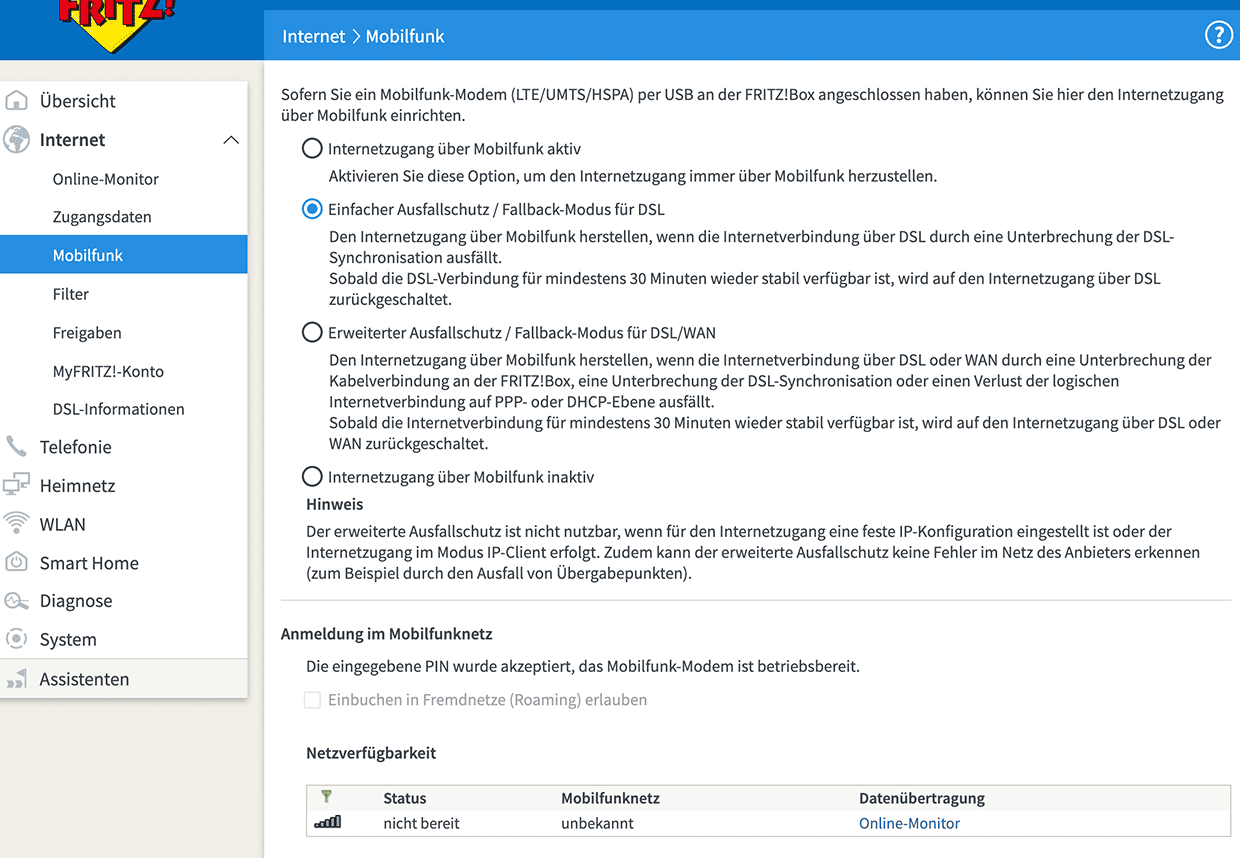Screen dimensions: 1240x858
Task: Click 'Mobilfunk' in the breadcrumb header
Action: (405, 36)
